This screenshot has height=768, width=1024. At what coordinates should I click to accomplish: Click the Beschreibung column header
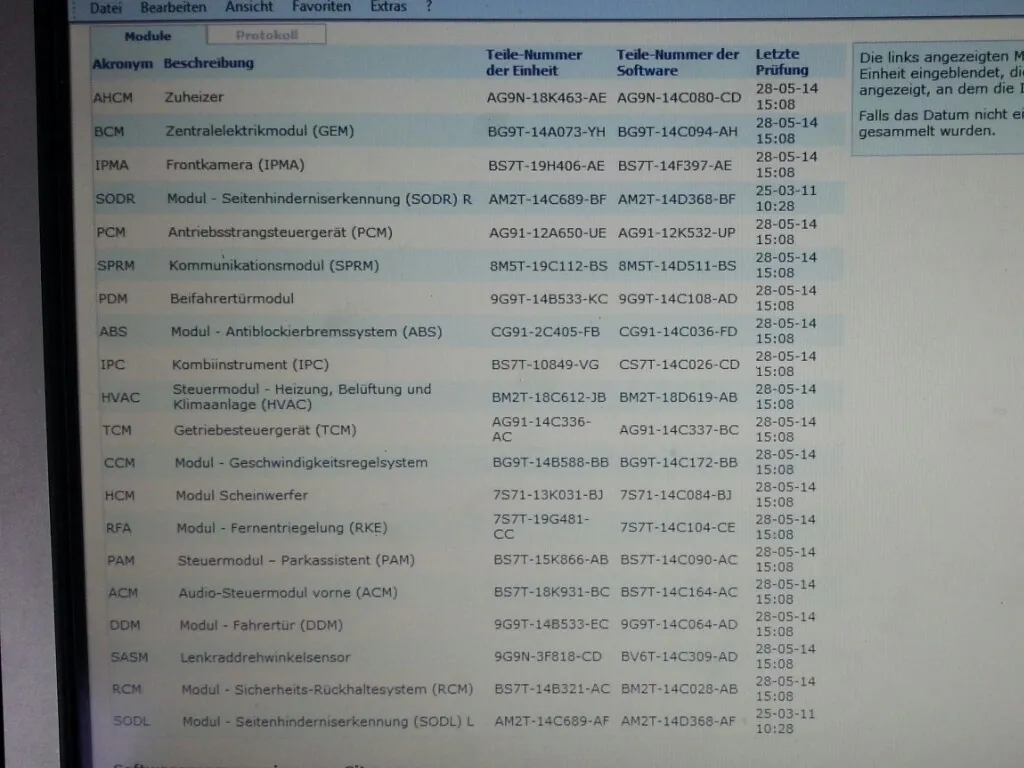(x=209, y=63)
